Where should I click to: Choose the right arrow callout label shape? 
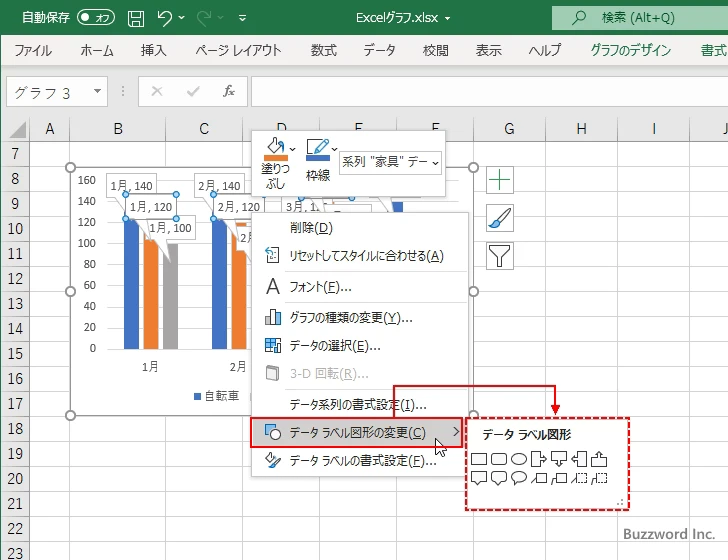pyautogui.click(x=539, y=459)
